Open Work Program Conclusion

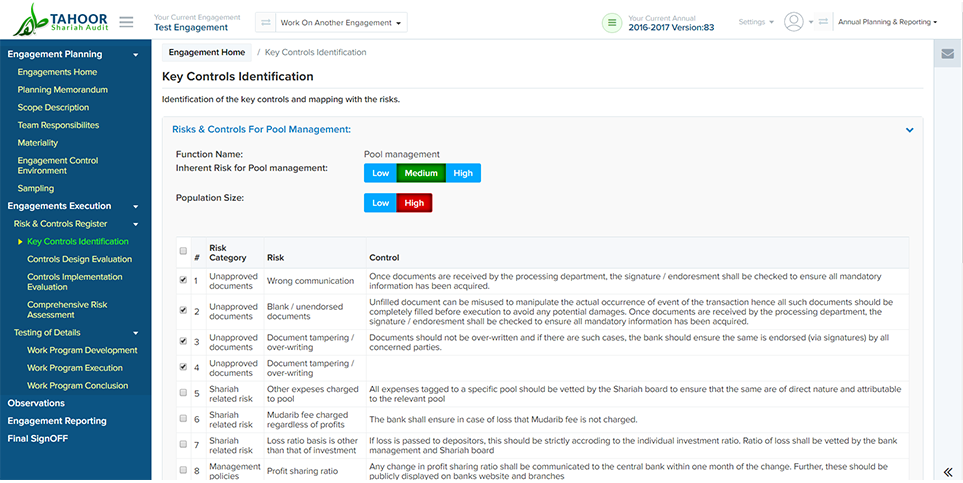click(78, 386)
